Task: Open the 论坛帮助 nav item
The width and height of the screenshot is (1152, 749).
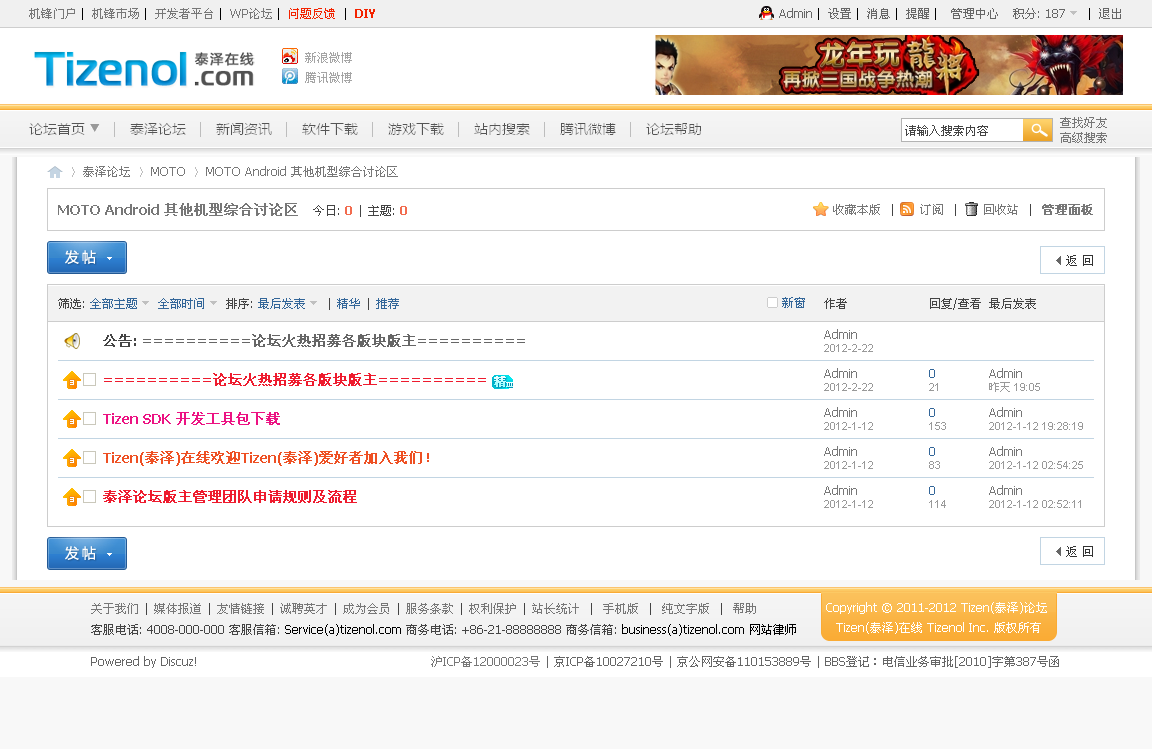Action: pos(674,129)
